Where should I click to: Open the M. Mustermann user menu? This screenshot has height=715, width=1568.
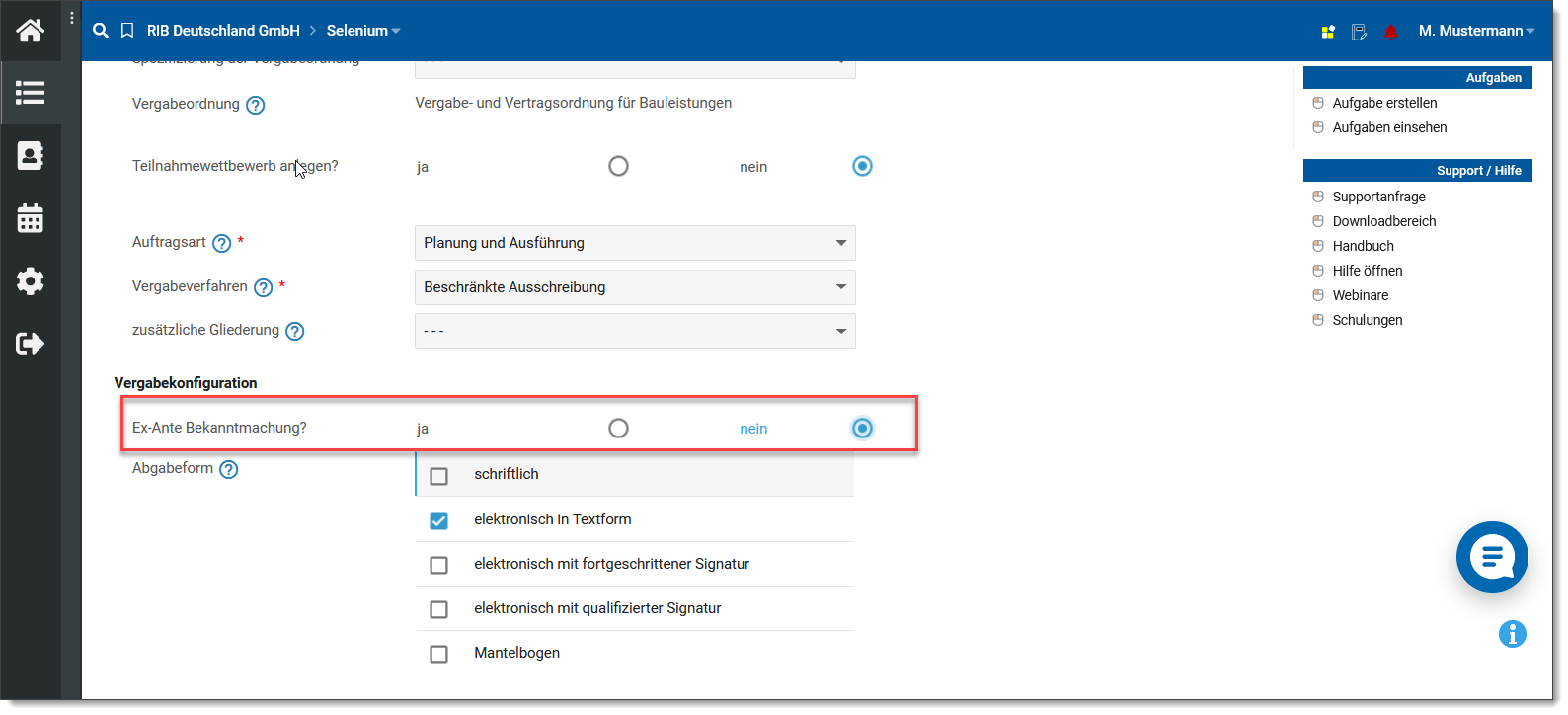pos(1476,31)
